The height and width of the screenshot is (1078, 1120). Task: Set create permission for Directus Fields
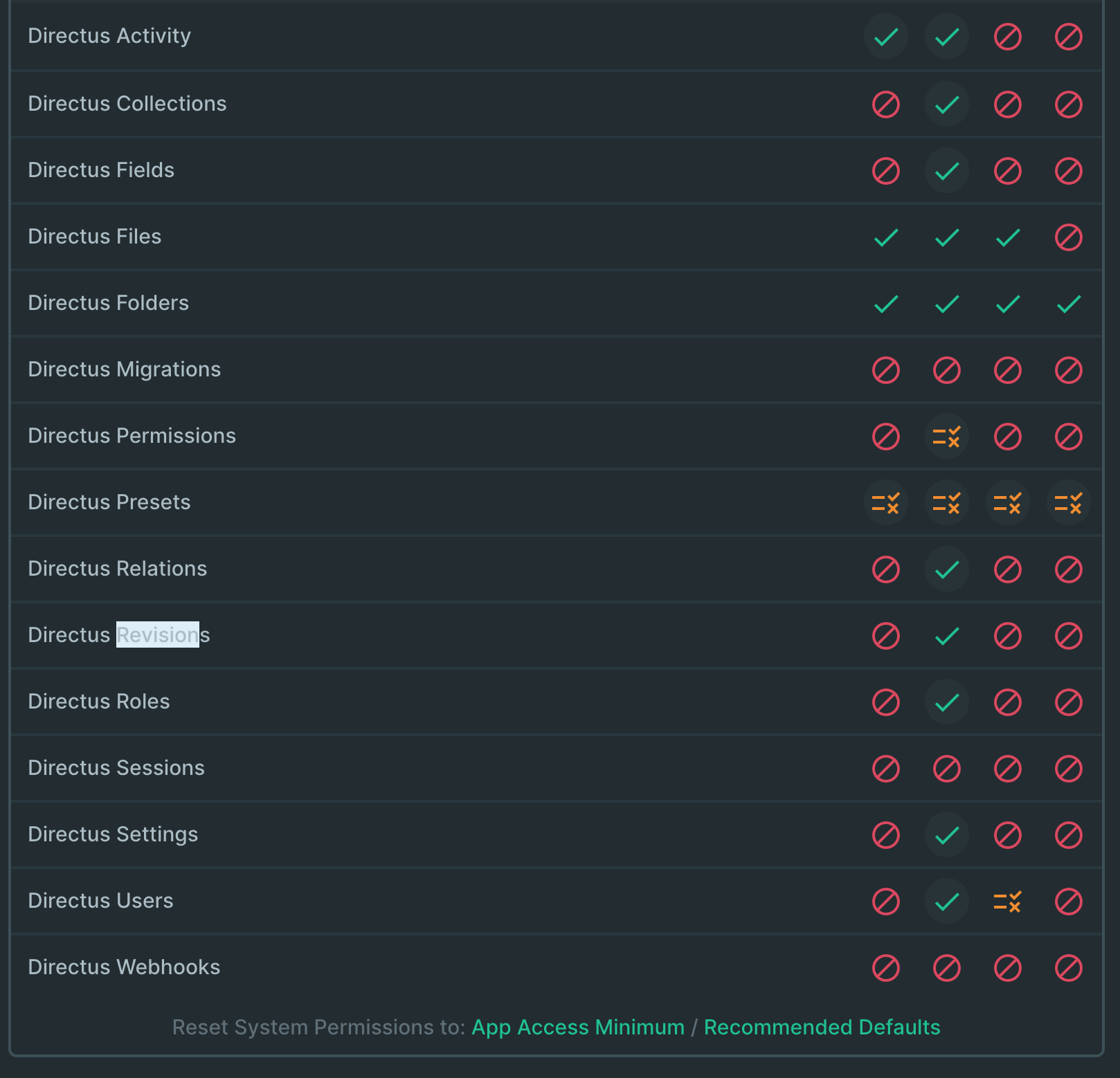click(x=886, y=170)
